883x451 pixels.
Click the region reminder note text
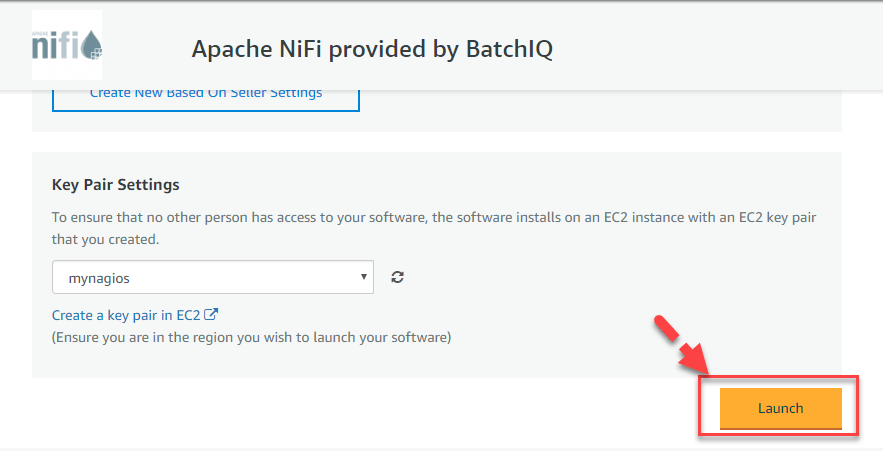point(251,337)
